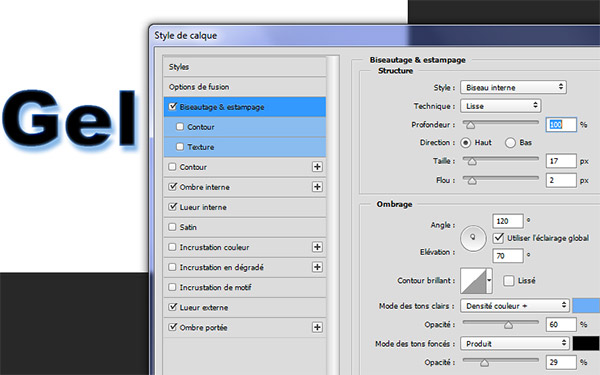
Task: Open the Contour brillant picker arrow
Action: tap(489, 280)
